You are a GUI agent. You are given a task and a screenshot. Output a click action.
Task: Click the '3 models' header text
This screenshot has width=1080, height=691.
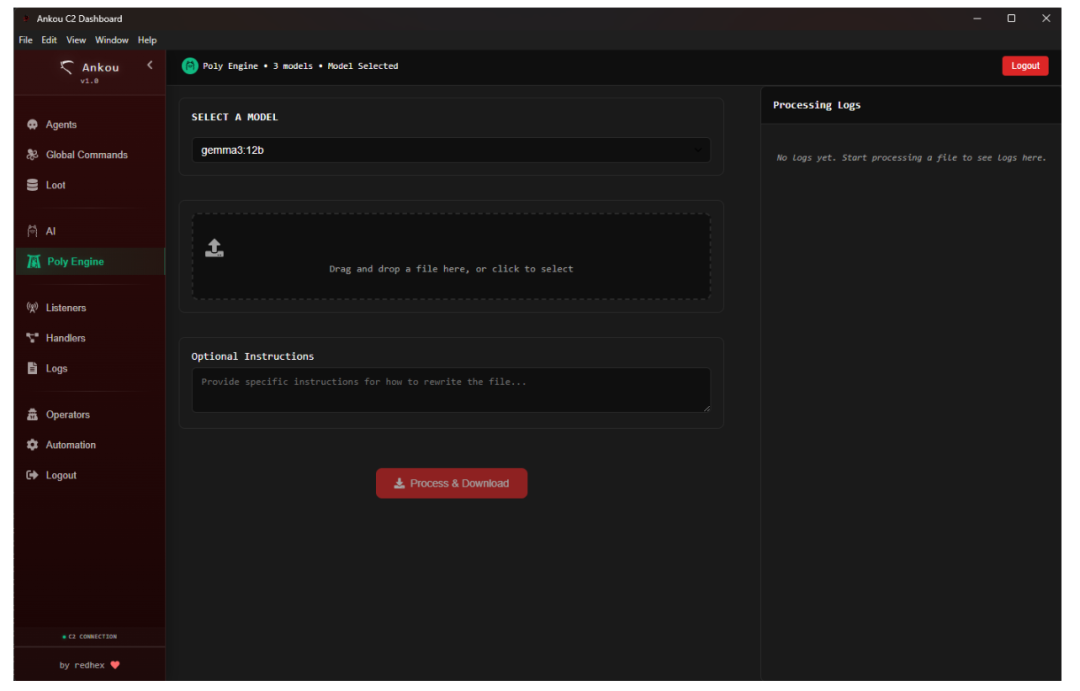(293, 66)
